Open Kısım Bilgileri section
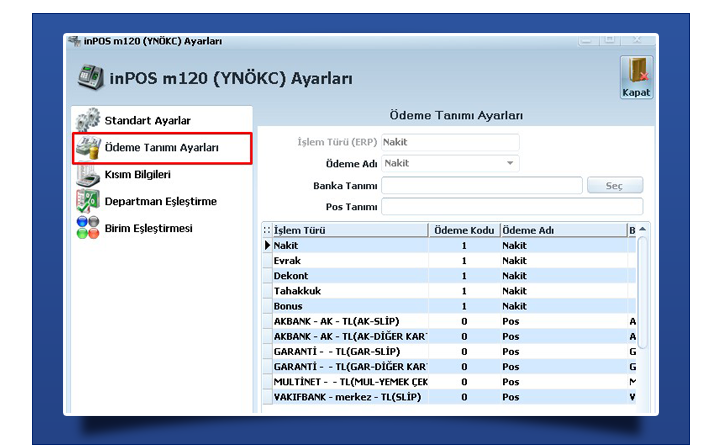The image size is (702, 448). [162, 175]
